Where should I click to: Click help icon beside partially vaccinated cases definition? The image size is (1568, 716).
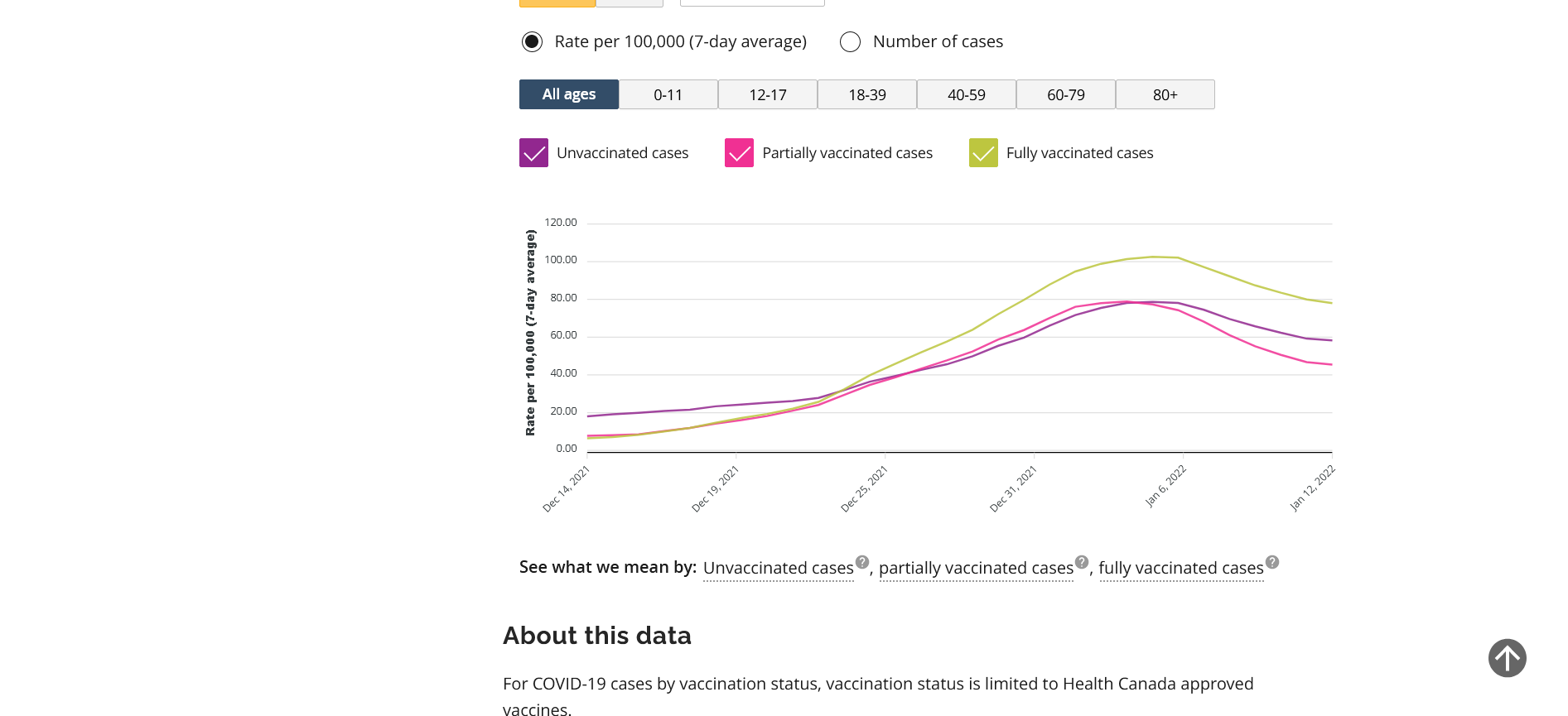click(x=1082, y=562)
